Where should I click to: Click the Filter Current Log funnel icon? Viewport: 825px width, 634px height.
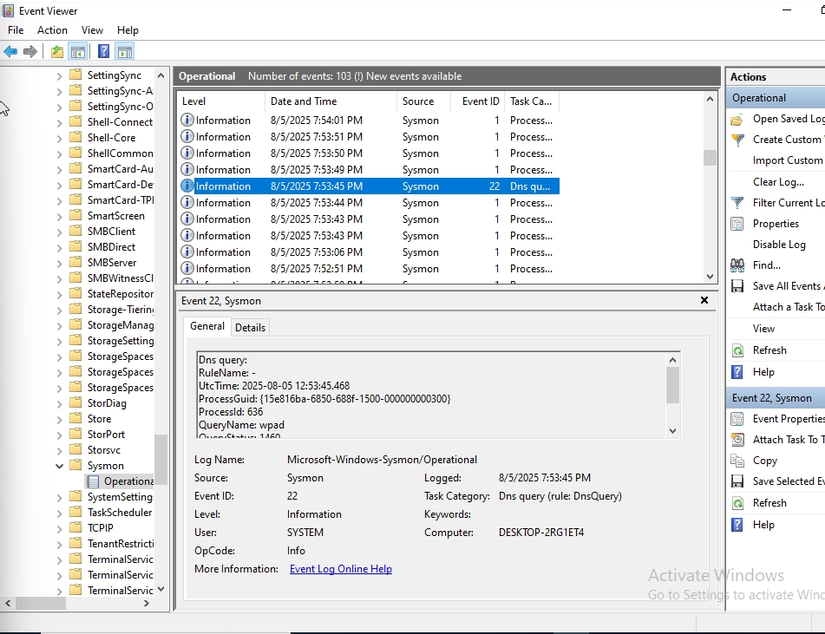(738, 203)
